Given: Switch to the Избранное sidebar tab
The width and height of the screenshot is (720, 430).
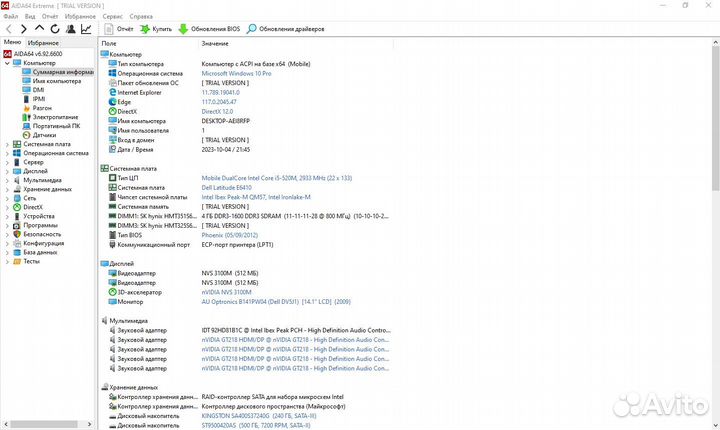Looking at the screenshot, I should click(43, 43).
